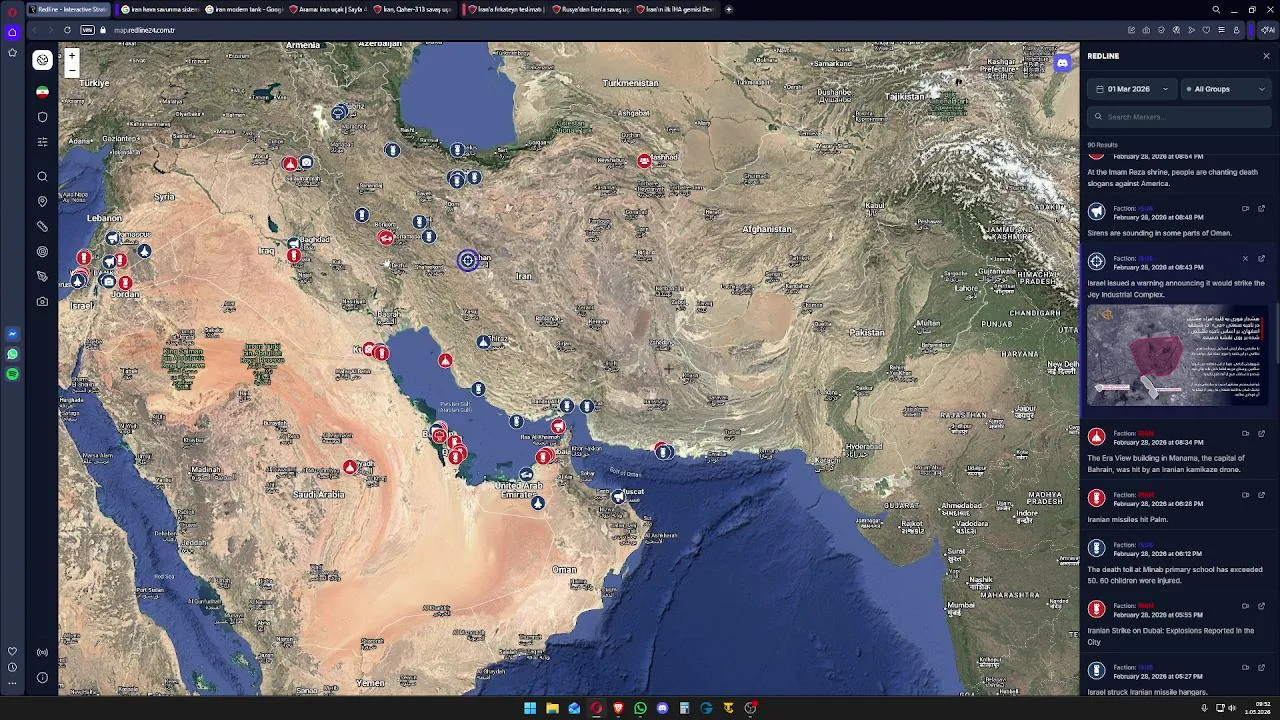Click the Redline logo icon in the map sidebar

(42, 60)
